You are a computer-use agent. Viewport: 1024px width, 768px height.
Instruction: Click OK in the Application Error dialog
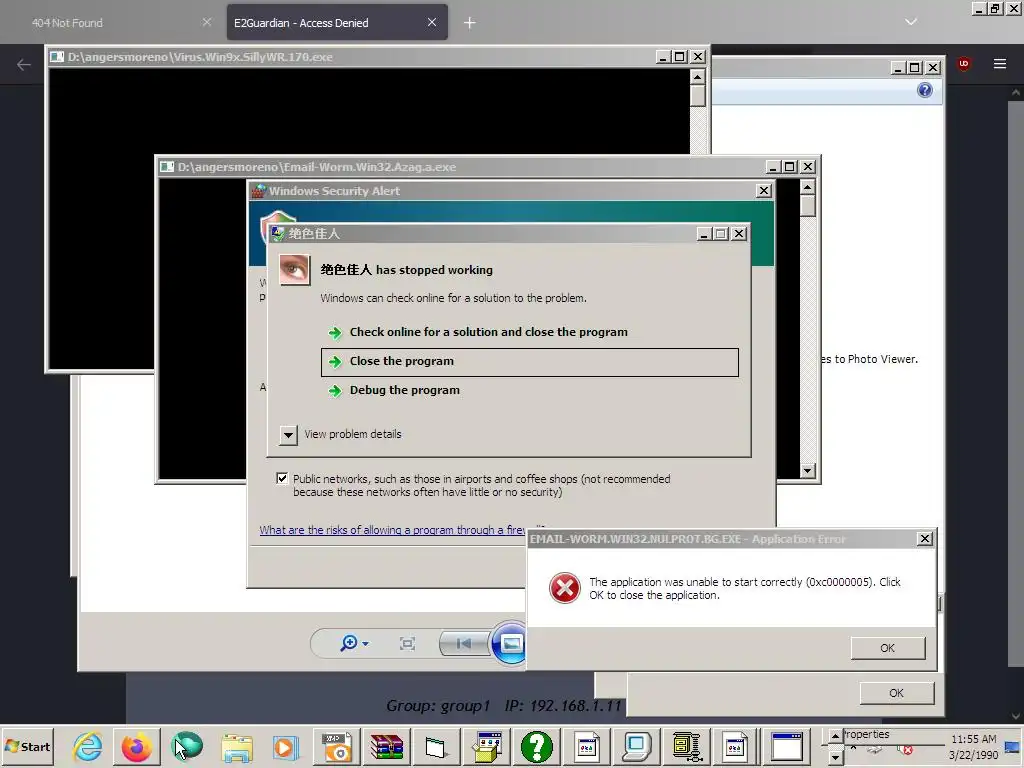pos(888,648)
